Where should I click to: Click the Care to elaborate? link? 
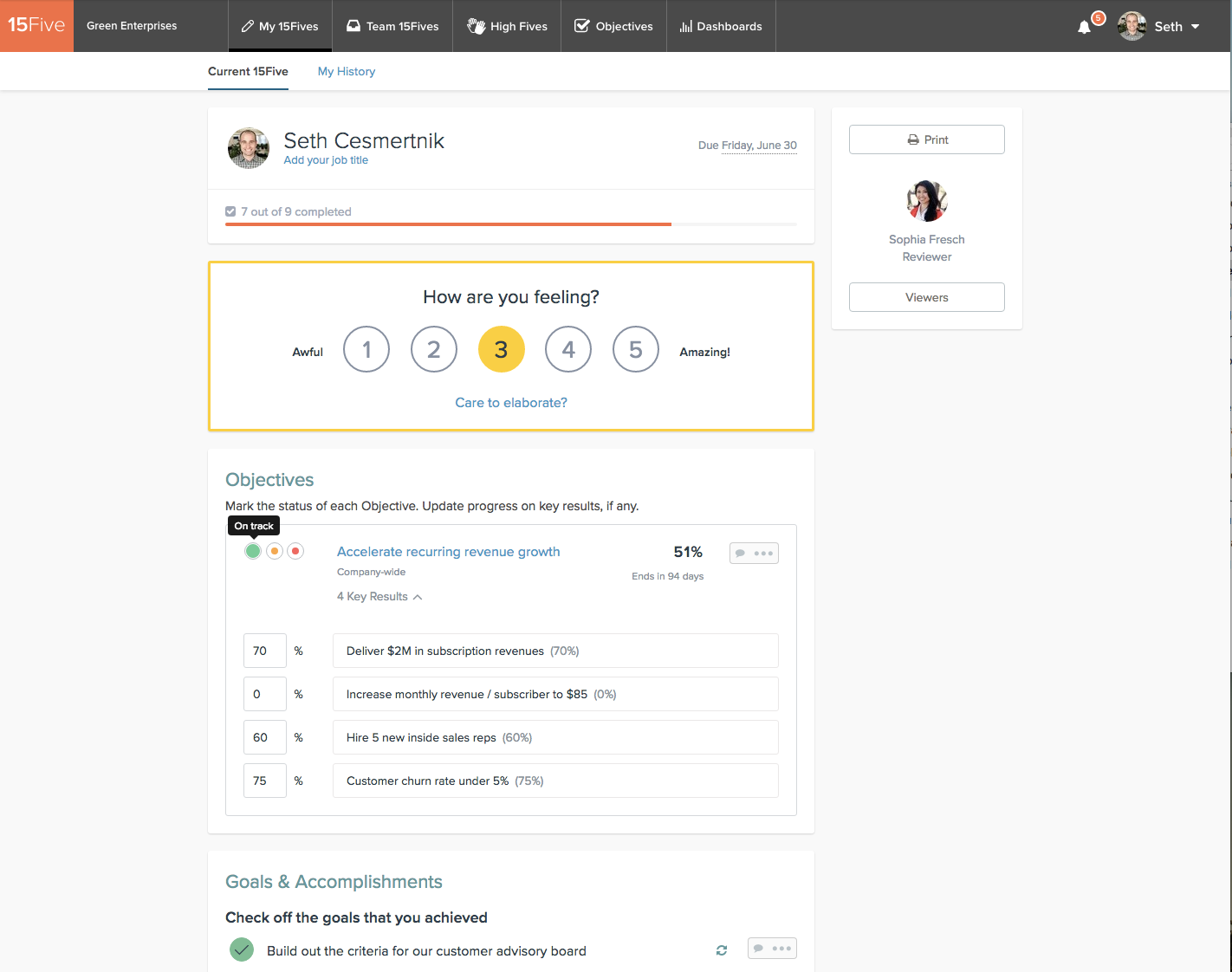click(x=511, y=403)
